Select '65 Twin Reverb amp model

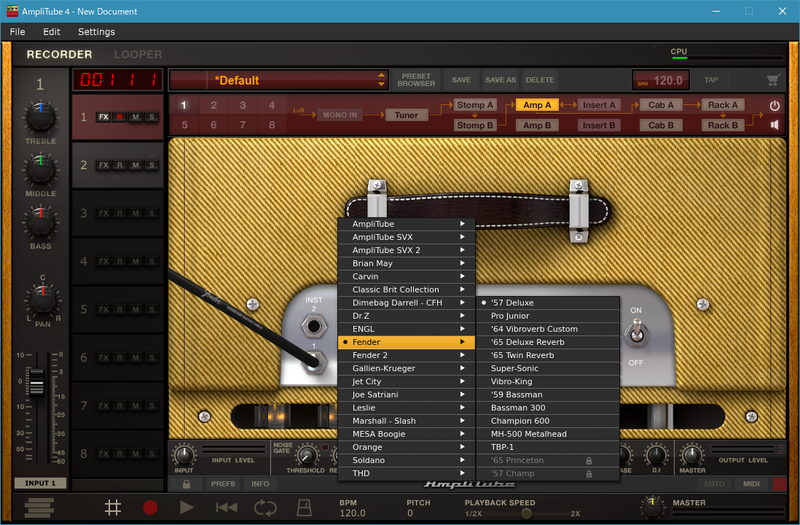click(x=548, y=355)
